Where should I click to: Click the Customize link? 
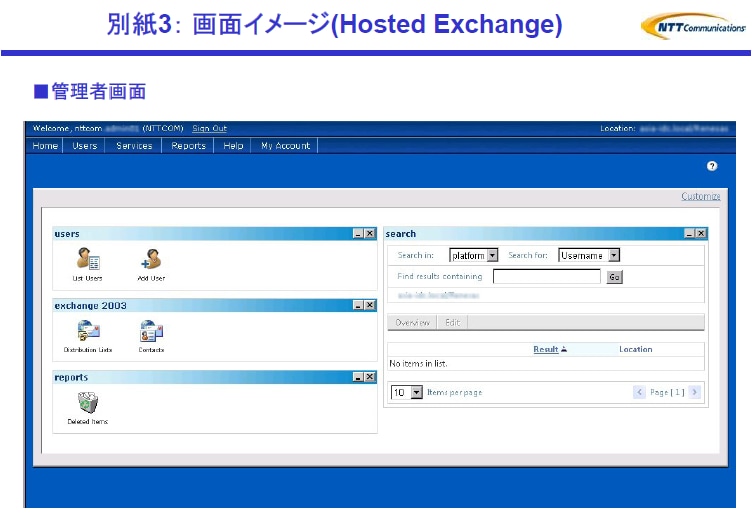coord(701,196)
